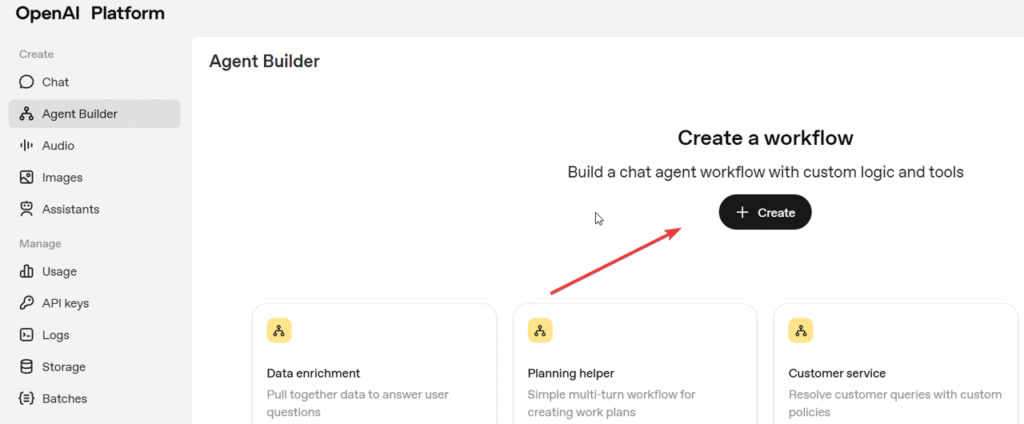Select the API keys key icon
This screenshot has width=1024, height=424.
click(x=27, y=304)
